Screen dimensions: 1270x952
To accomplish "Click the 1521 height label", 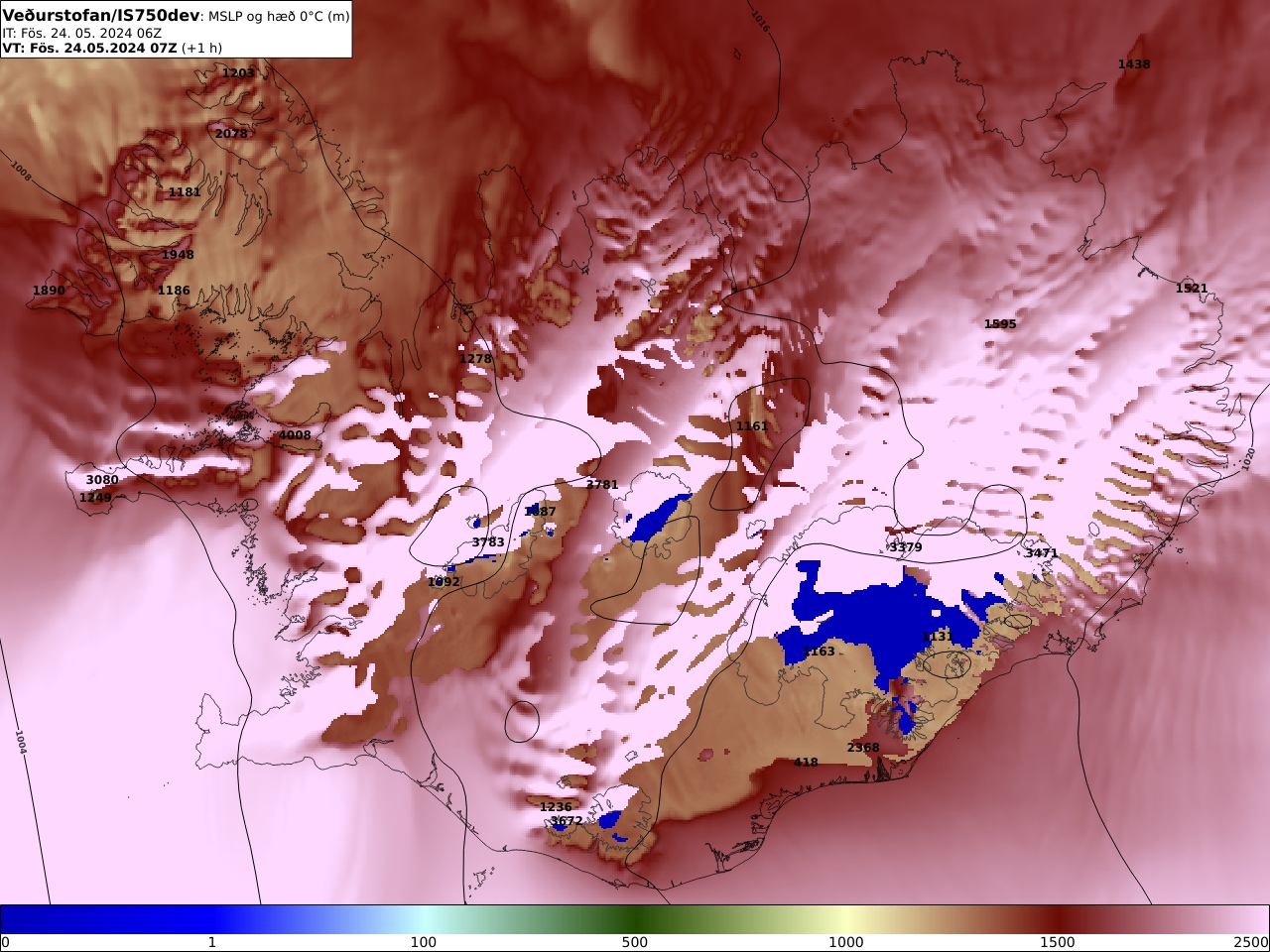I will 1192,289.
